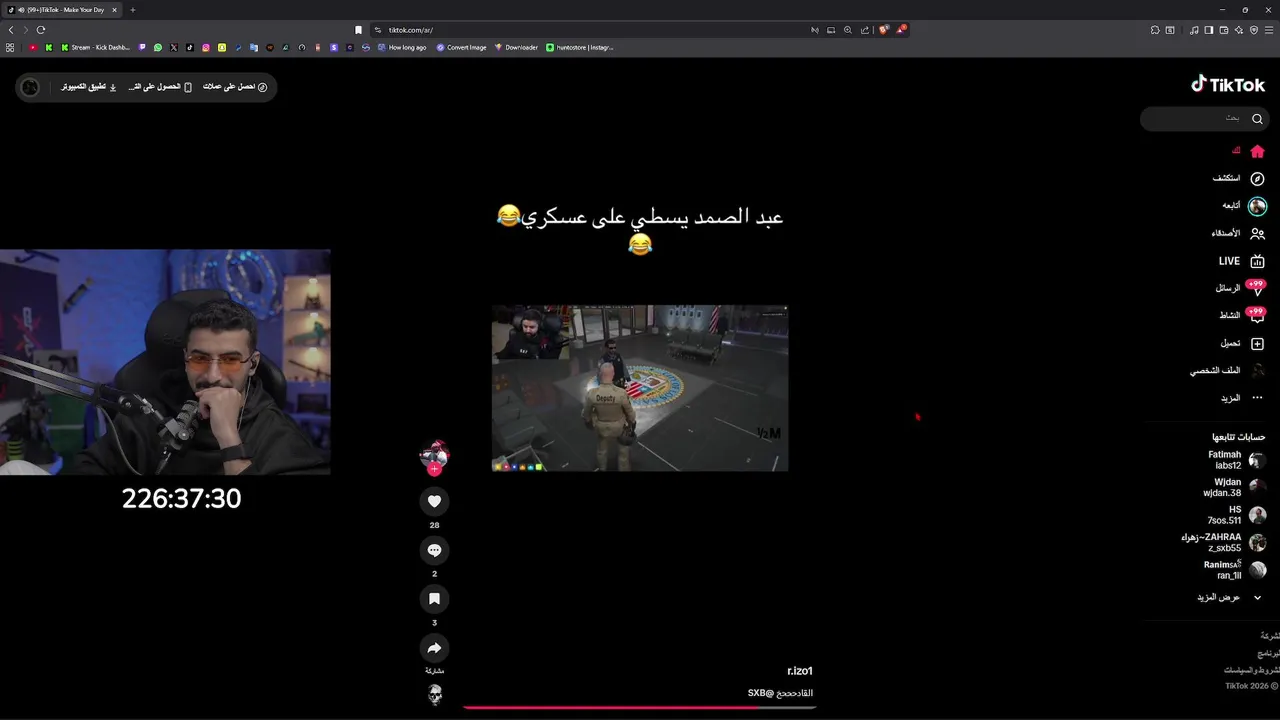Open followed account Fatimah labs12
The width and height of the screenshot is (1280, 720).
[x=1236, y=460]
